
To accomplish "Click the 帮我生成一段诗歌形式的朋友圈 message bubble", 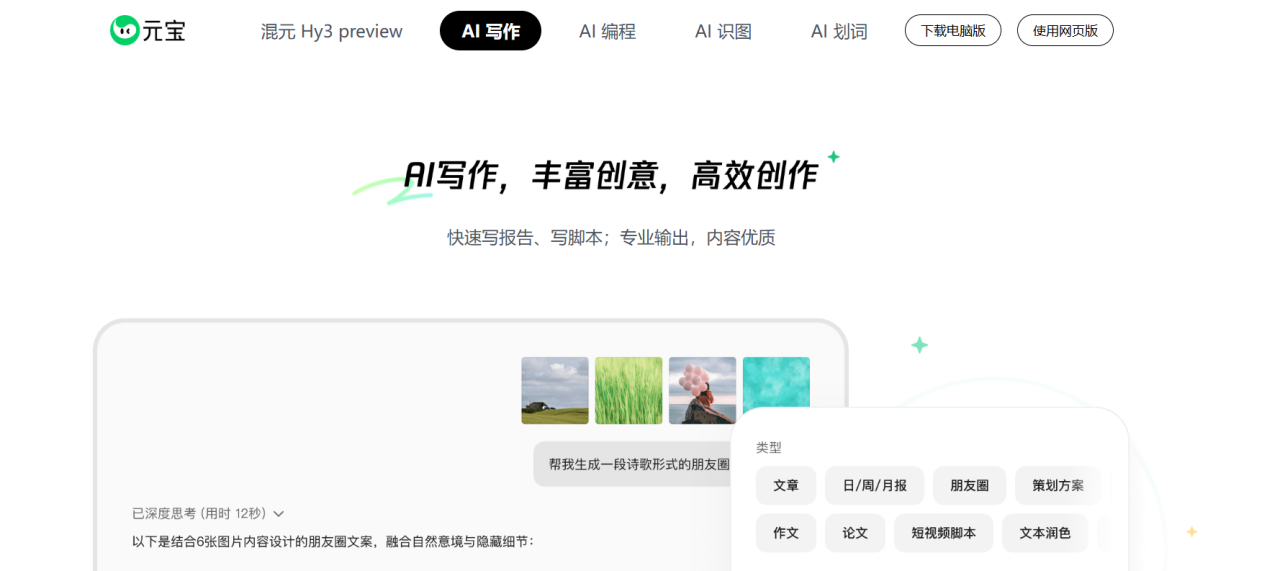I will pyautogui.click(x=633, y=464).
